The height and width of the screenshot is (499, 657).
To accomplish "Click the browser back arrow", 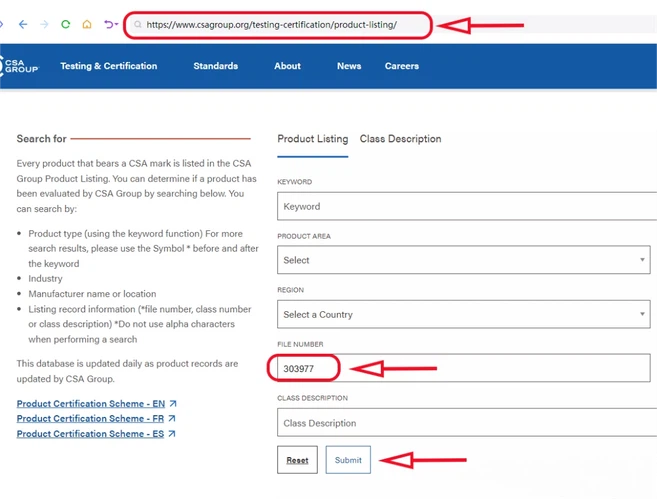I will (x=23, y=24).
